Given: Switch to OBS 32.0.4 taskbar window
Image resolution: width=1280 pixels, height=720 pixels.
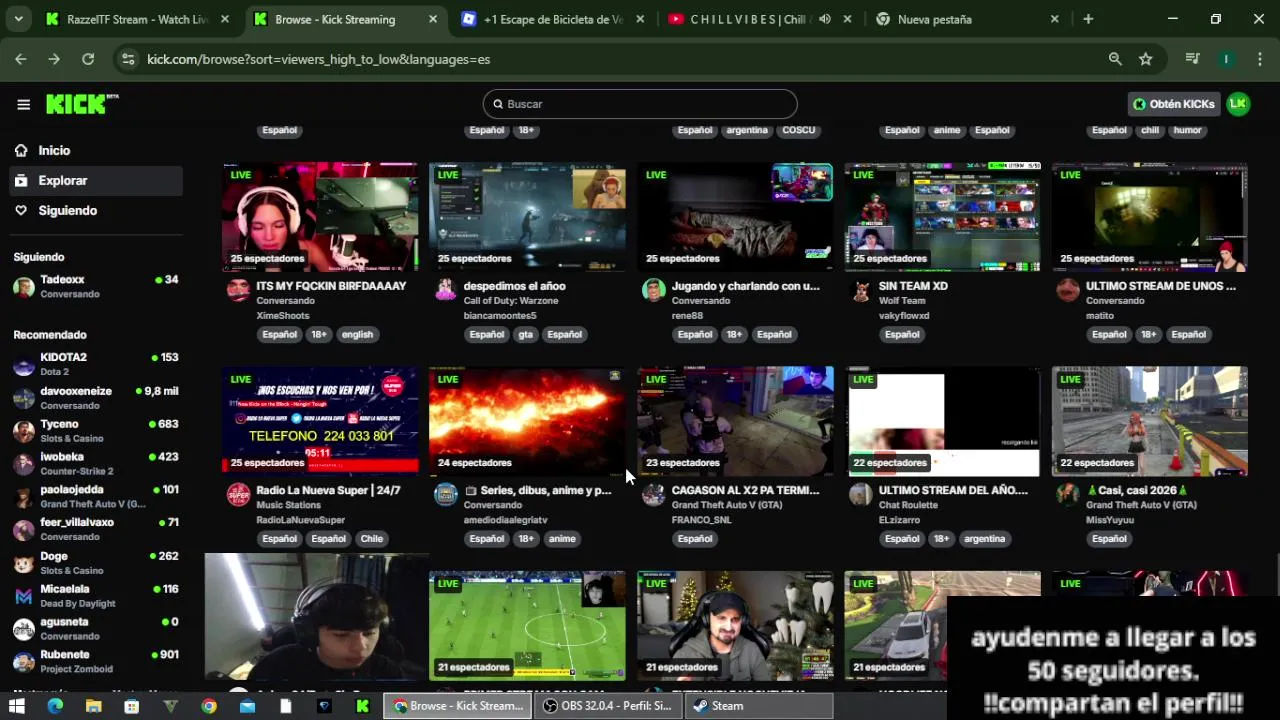Looking at the screenshot, I should tap(609, 706).
